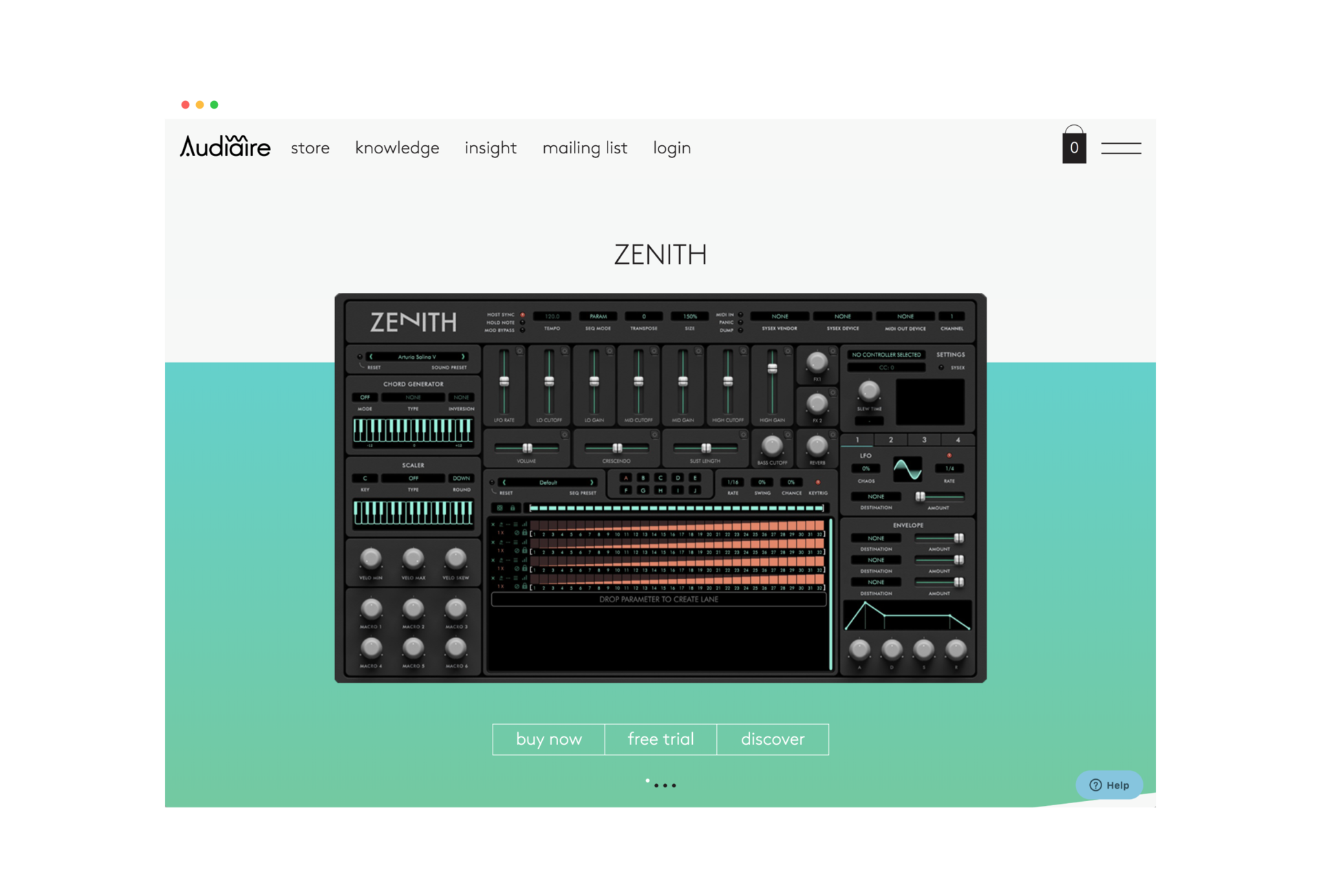The height and width of the screenshot is (896, 1321).
Task: Open the store menu item
Action: (x=310, y=148)
